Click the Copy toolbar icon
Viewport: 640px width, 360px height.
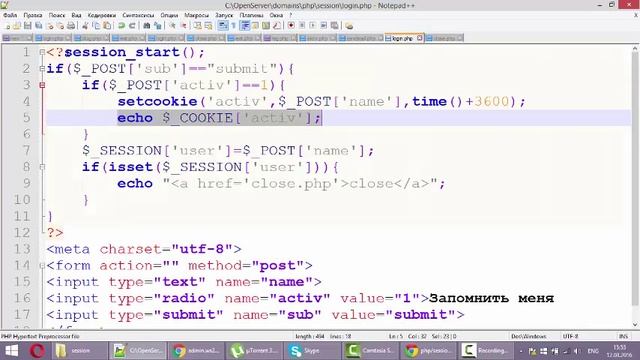click(x=96, y=26)
